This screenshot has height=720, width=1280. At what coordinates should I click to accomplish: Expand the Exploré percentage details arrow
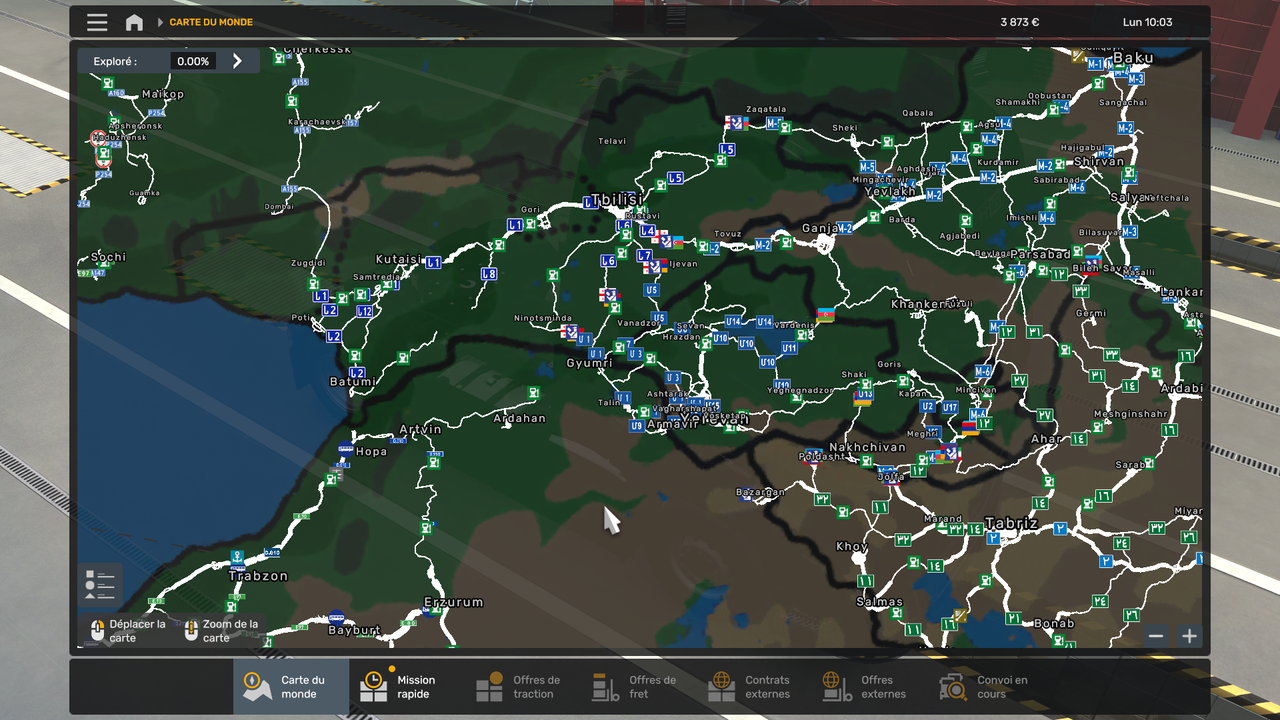click(237, 61)
